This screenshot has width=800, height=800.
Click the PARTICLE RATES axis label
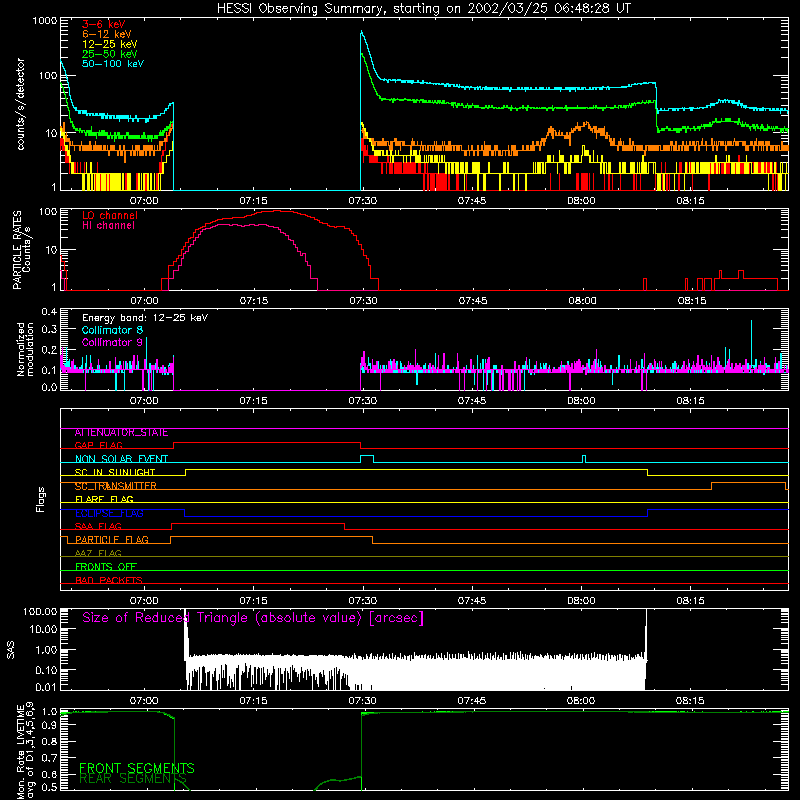21,250
